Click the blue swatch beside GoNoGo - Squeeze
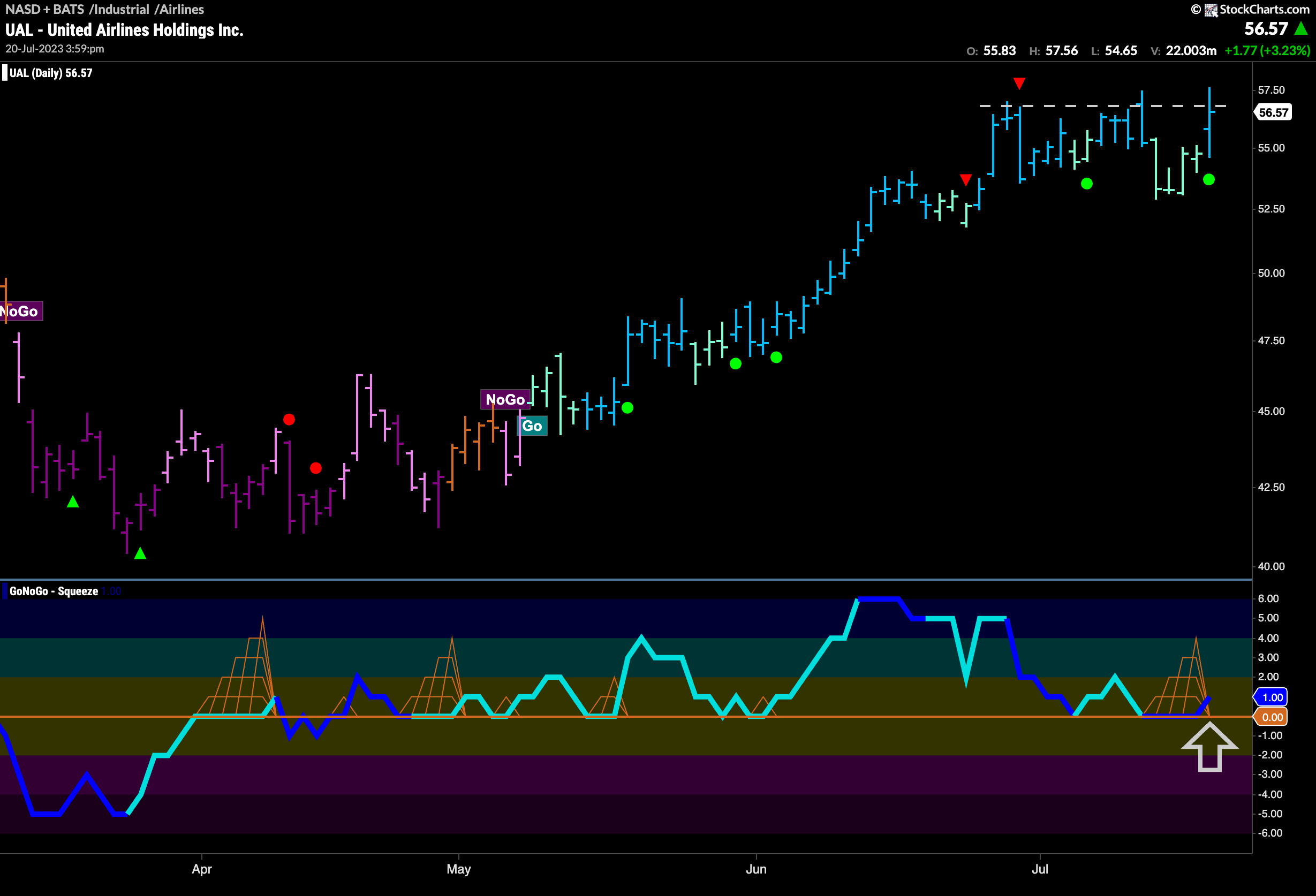Screen dimensions: 1316x896 (x=4, y=591)
